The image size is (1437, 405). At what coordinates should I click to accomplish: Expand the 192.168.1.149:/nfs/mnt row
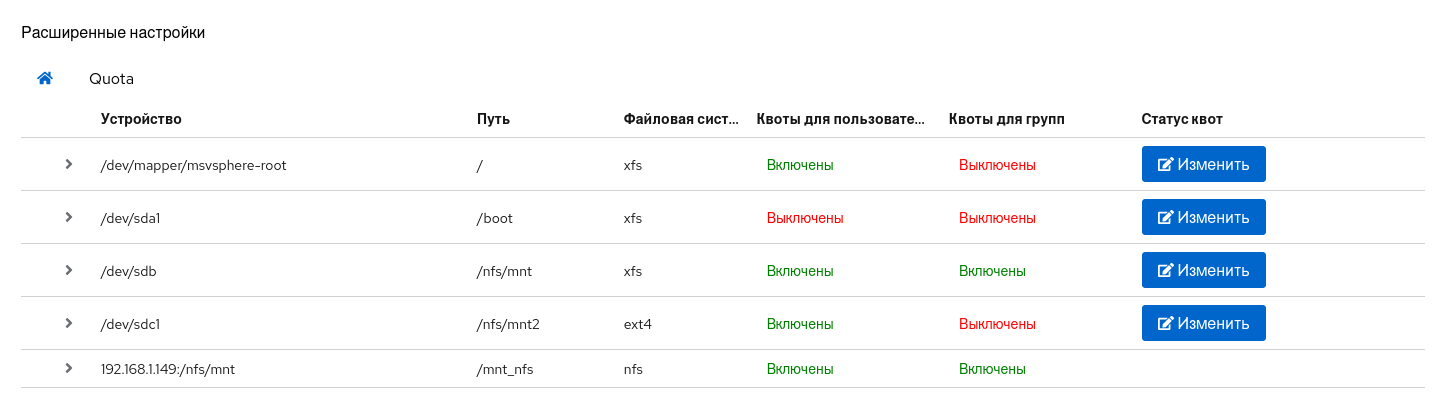tap(69, 368)
